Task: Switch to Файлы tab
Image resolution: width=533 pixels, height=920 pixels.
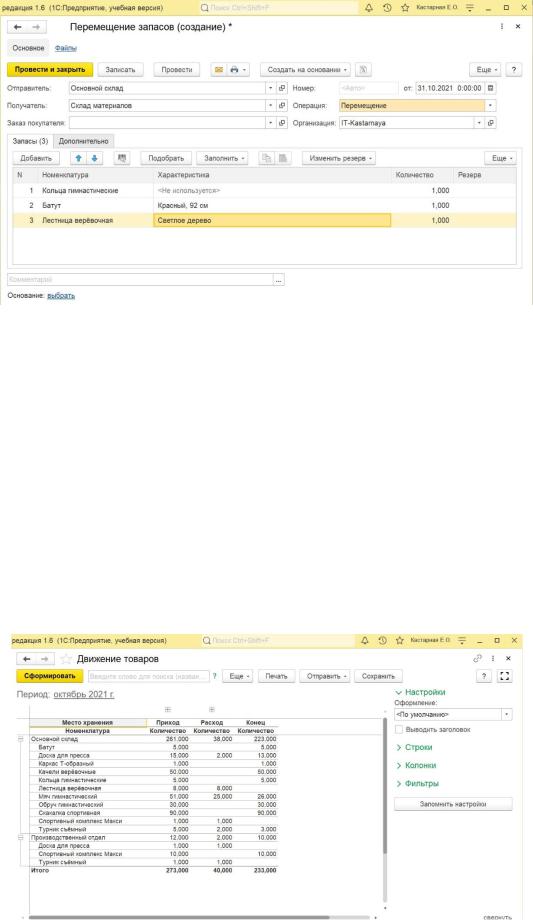Action: [x=66, y=48]
